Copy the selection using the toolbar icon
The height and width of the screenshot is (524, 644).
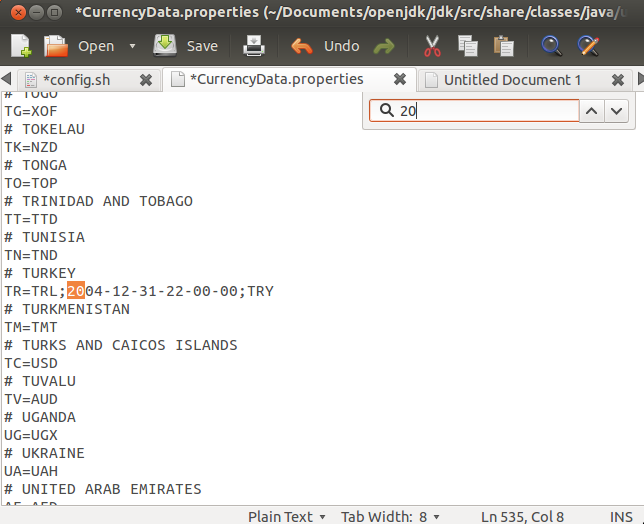pos(467,46)
